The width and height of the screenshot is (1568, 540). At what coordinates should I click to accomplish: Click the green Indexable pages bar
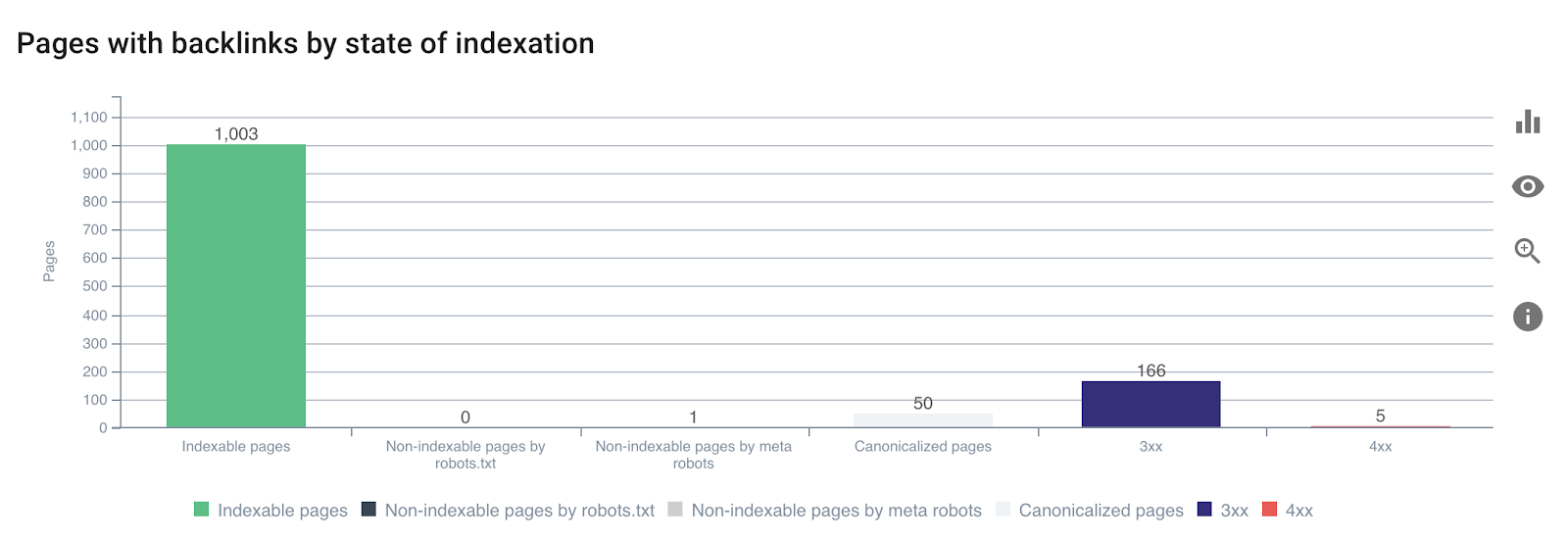tap(236, 286)
